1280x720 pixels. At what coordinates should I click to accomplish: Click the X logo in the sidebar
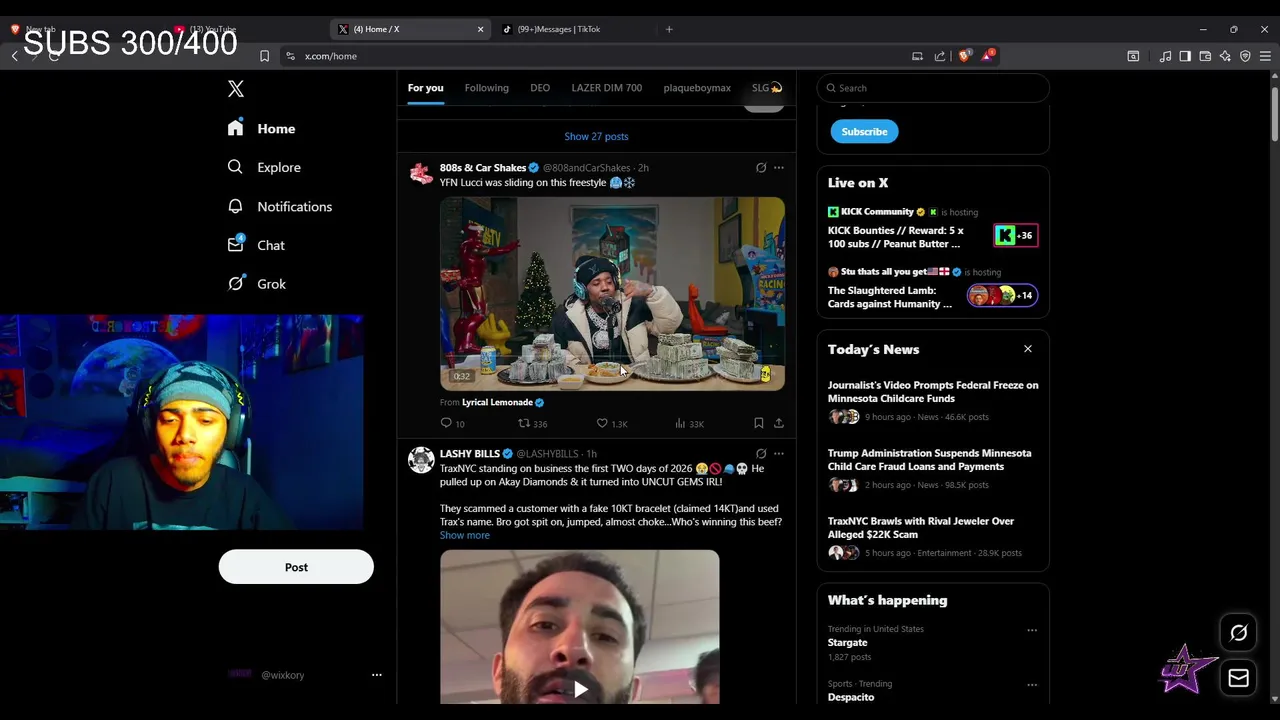click(236, 89)
